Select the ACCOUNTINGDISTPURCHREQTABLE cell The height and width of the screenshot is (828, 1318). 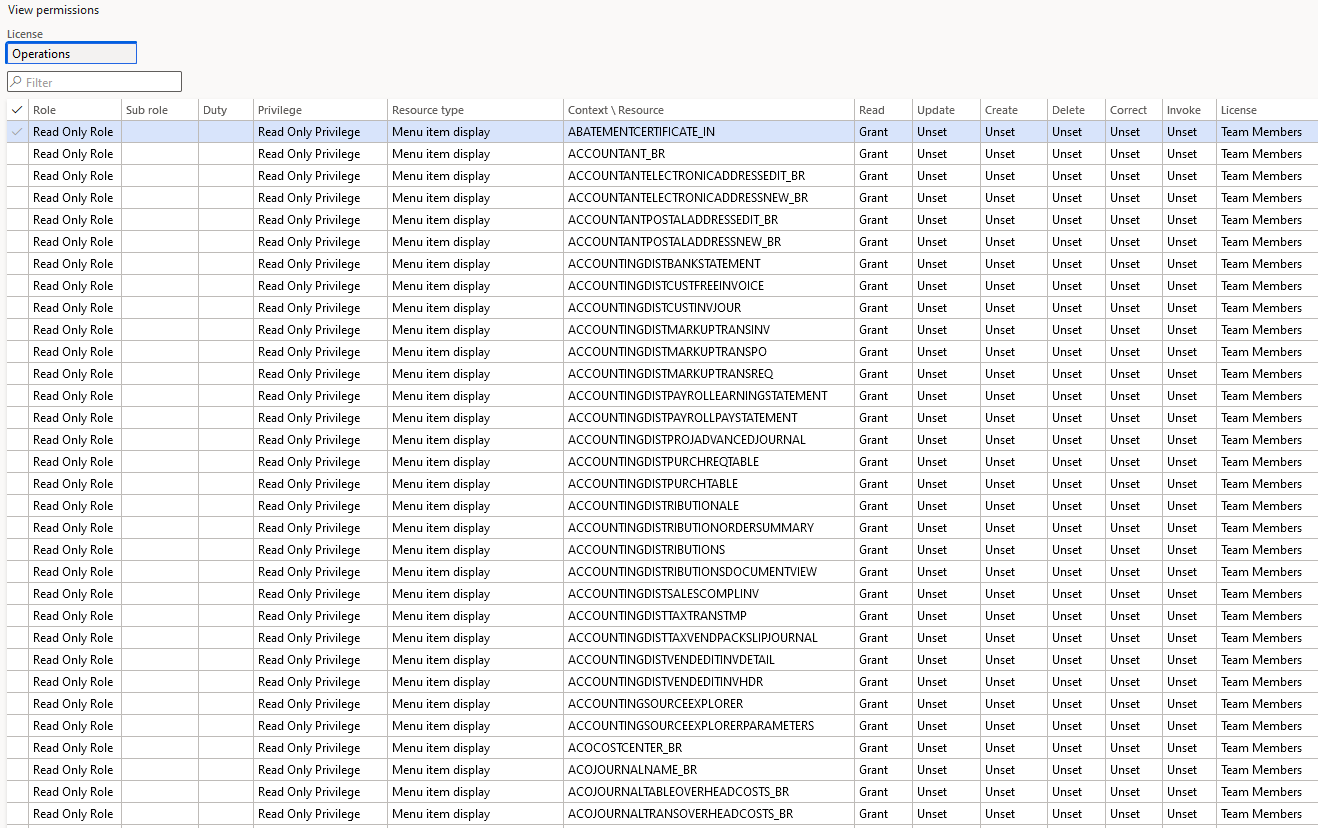pyautogui.click(x=709, y=462)
